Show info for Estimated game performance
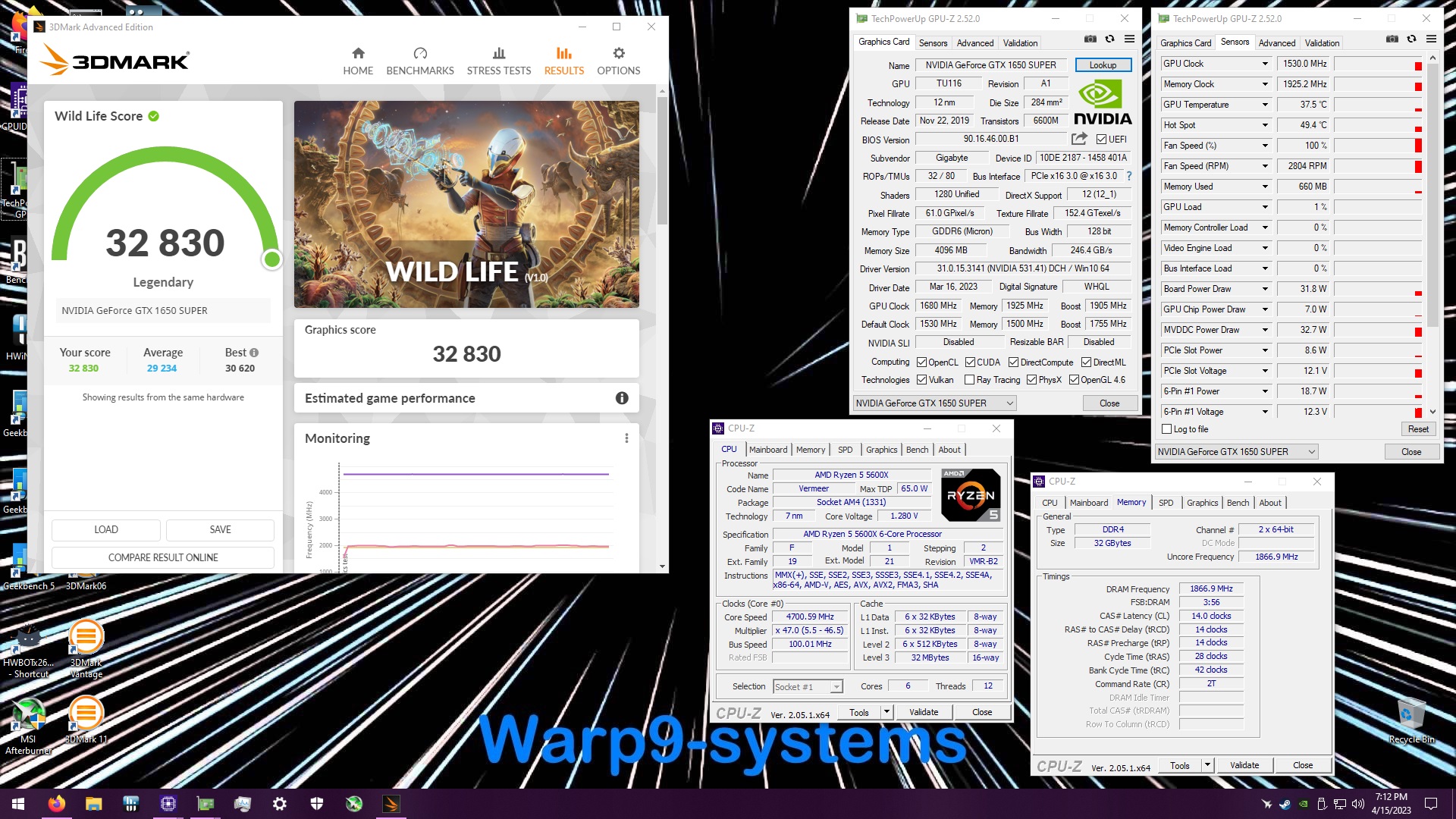This screenshot has width=1456, height=819. pos(622,398)
